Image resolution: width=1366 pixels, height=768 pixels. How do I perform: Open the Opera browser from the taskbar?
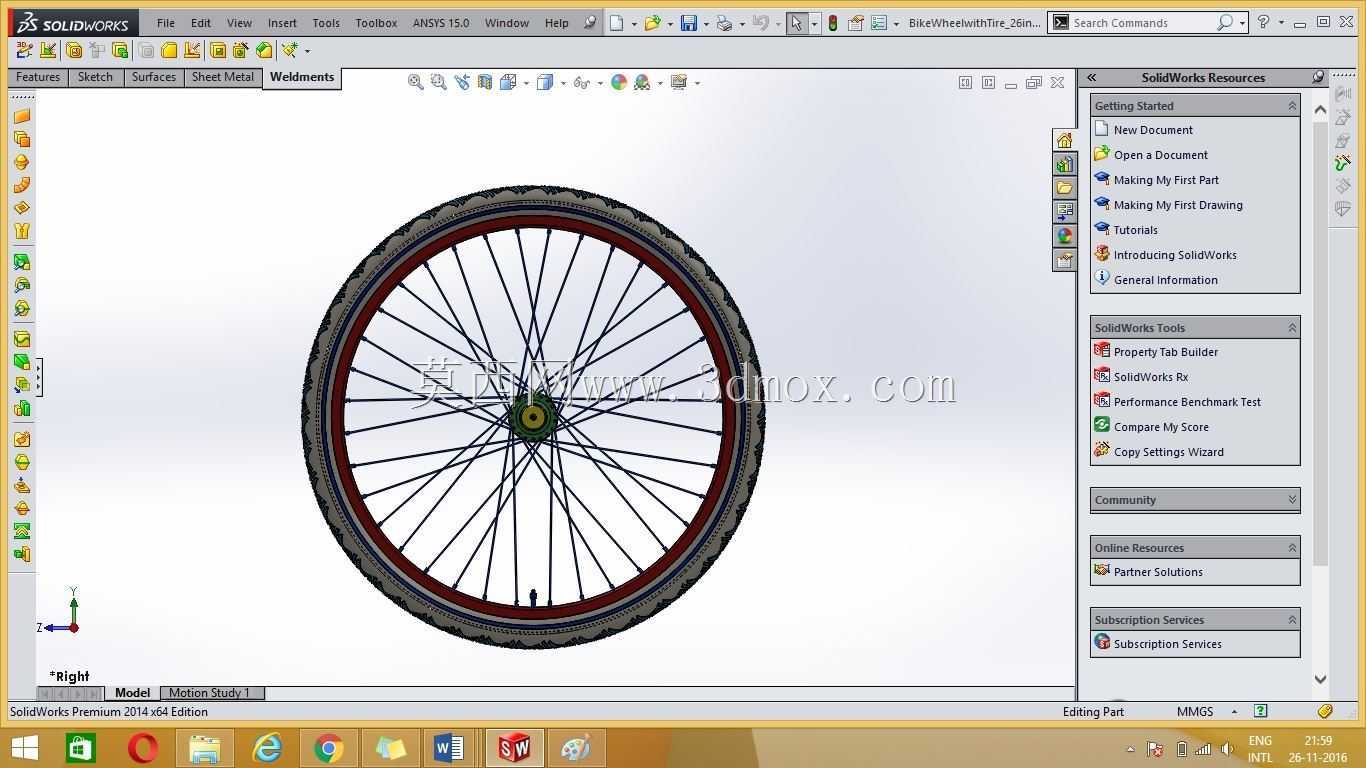(142, 748)
